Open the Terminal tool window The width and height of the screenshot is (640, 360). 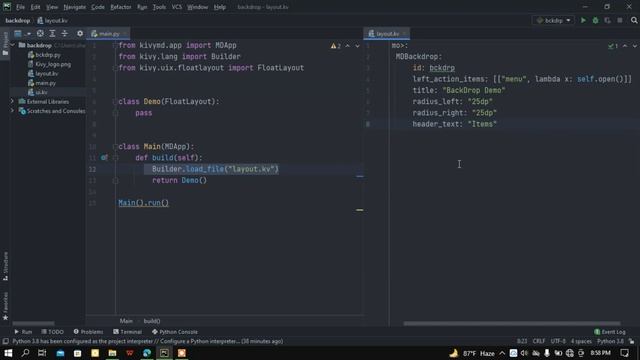coord(127,332)
